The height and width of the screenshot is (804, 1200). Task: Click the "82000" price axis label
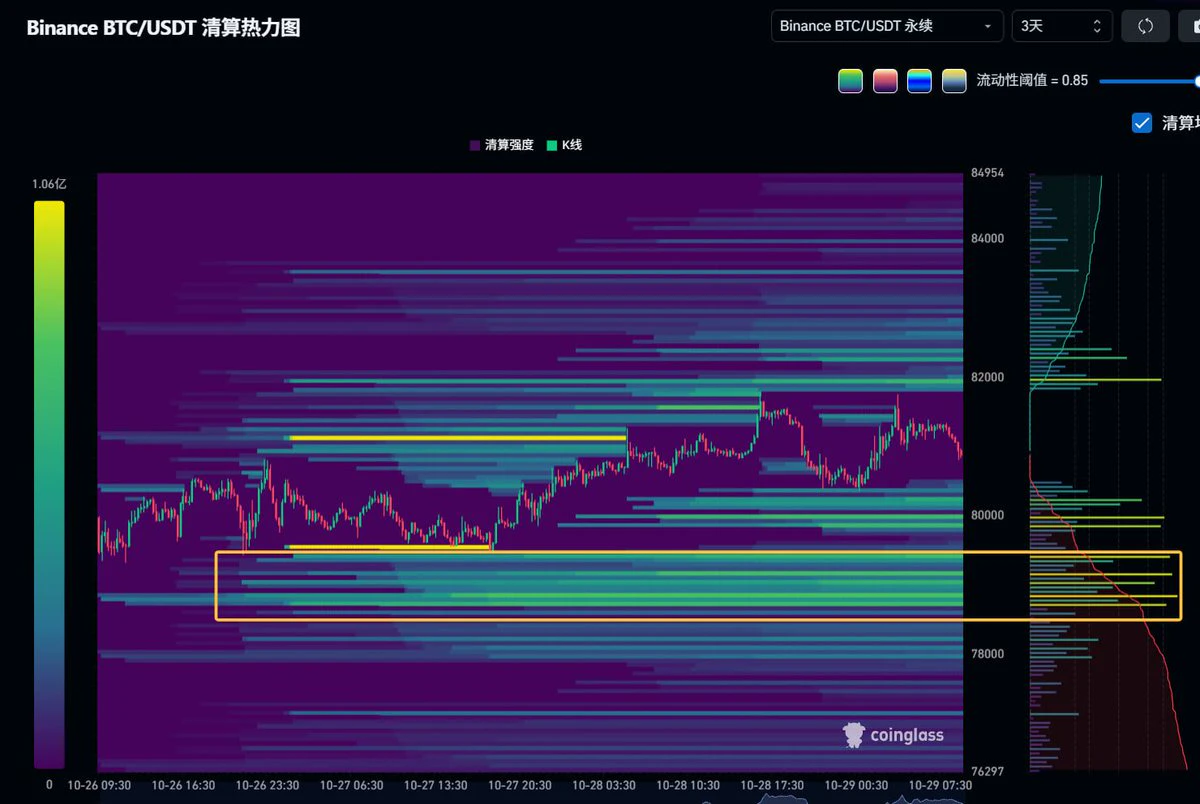click(x=987, y=377)
